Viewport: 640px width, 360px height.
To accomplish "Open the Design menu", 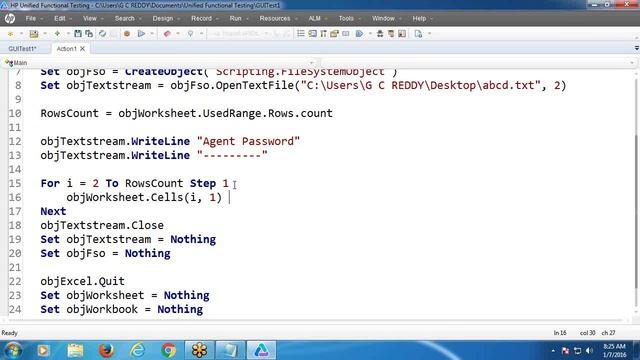I will click(163, 18).
